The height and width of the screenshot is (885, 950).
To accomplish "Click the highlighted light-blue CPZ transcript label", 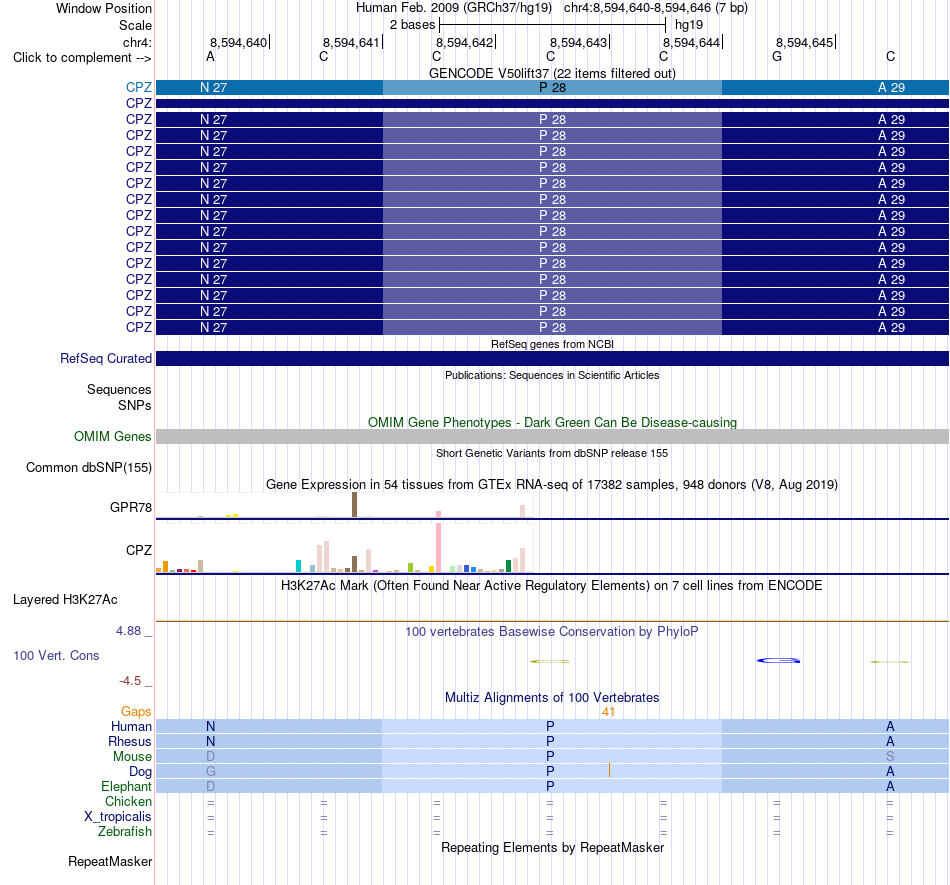I will [139, 87].
